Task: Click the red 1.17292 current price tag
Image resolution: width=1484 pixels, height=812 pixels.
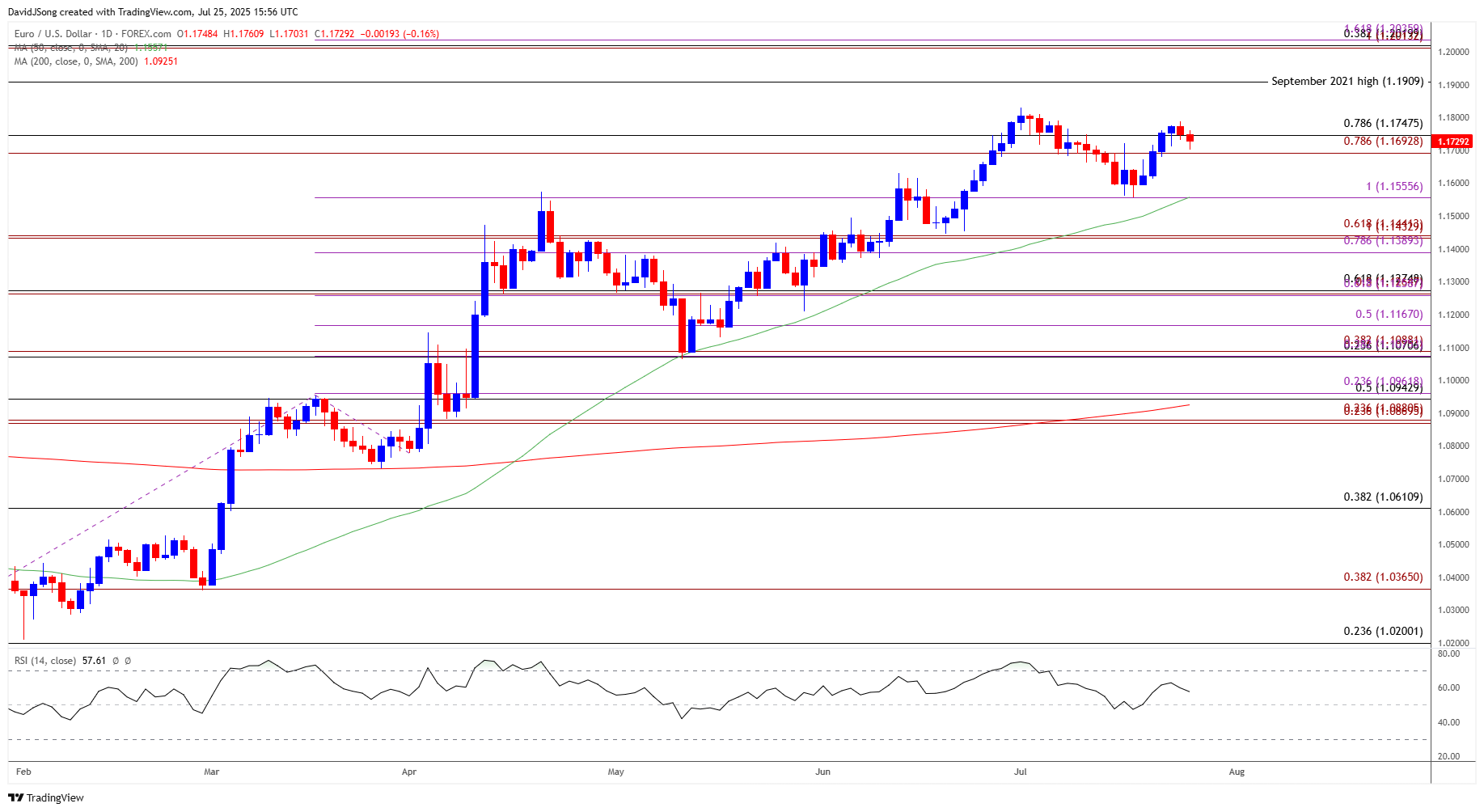Action: point(1453,142)
